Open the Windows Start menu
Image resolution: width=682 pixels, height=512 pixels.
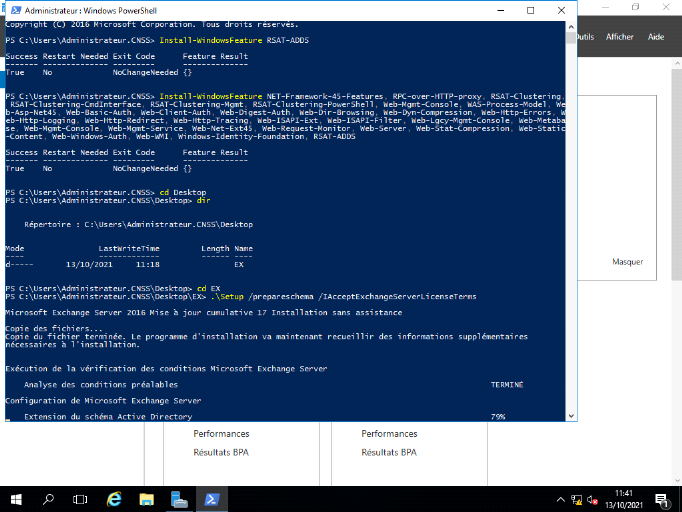[16, 499]
